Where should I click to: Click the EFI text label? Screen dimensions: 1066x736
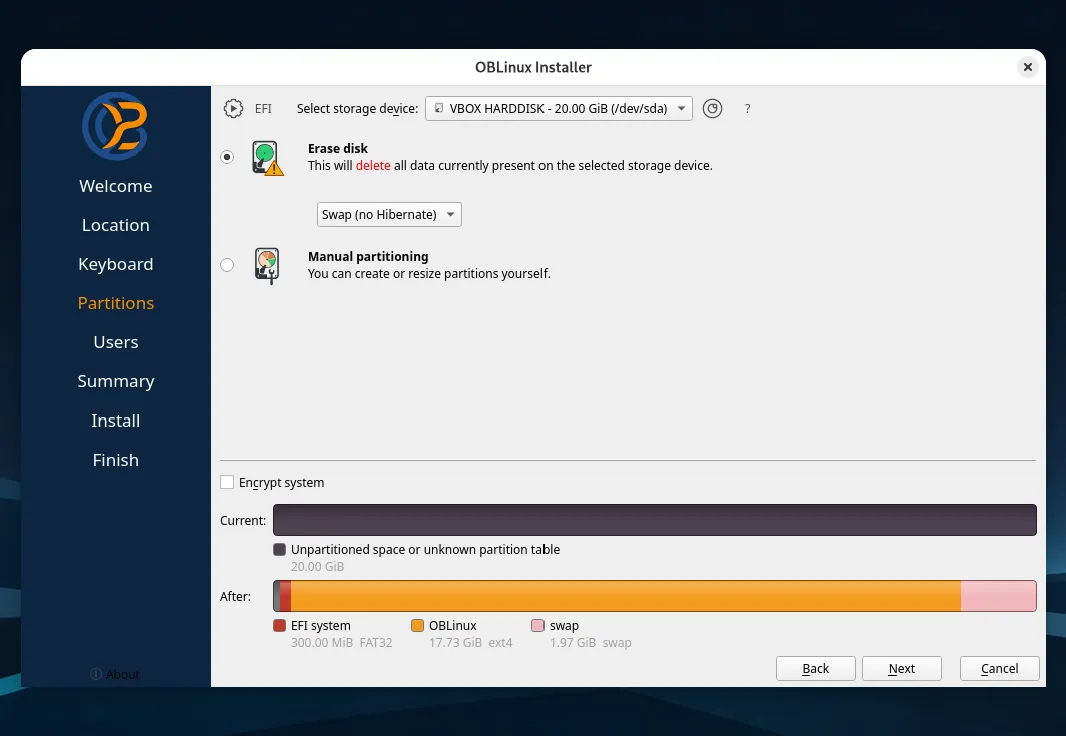click(x=263, y=109)
